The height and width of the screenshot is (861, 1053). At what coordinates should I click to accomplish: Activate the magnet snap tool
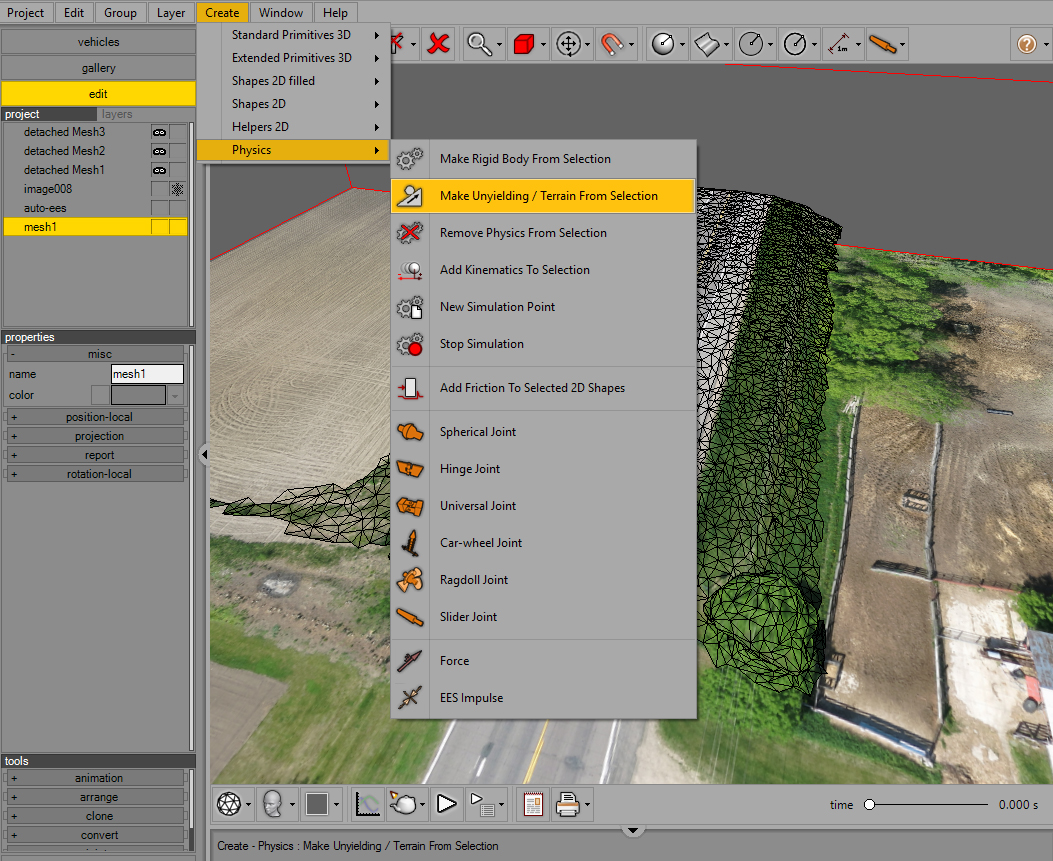(611, 44)
